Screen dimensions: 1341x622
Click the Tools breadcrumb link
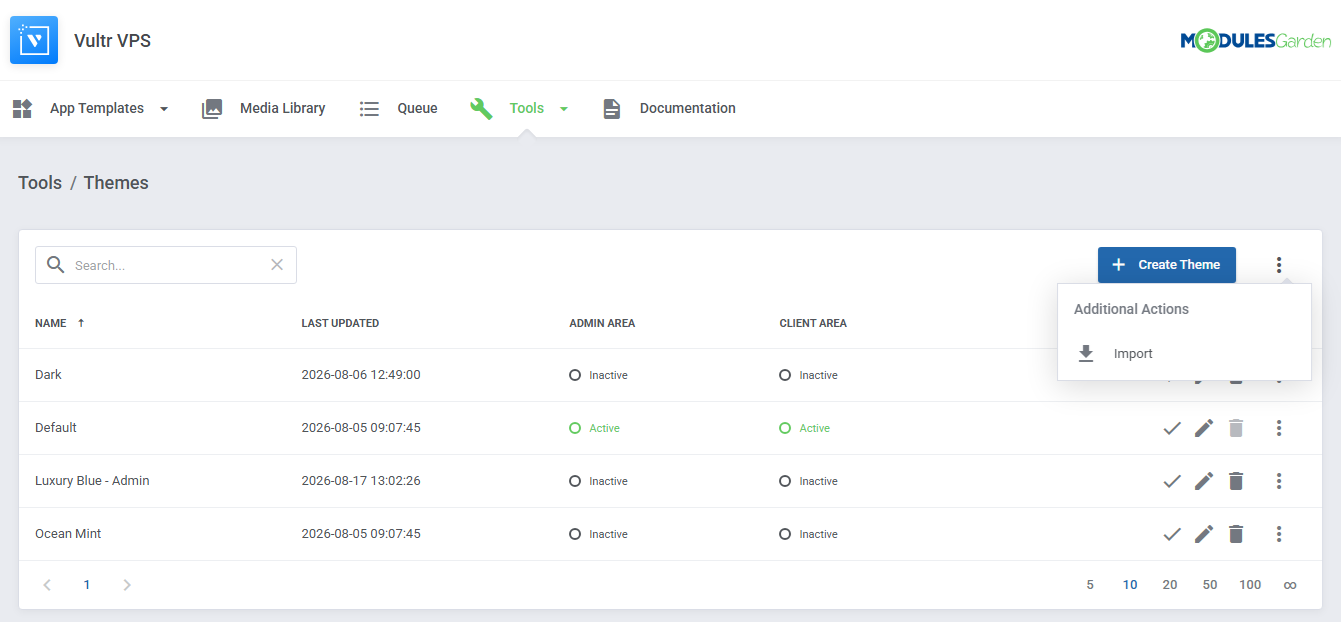coord(40,183)
